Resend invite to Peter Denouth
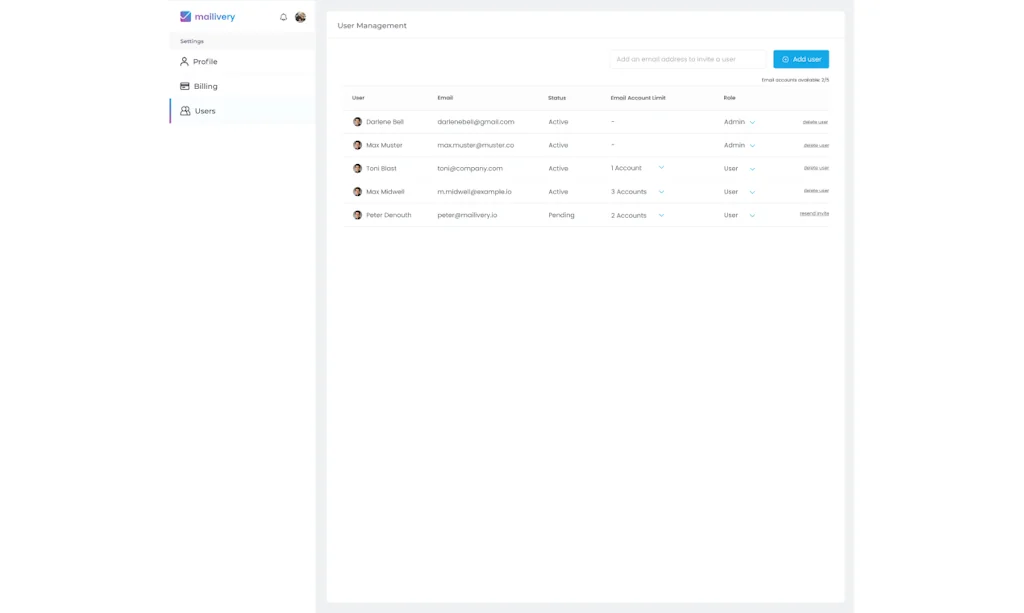Viewport: 1024px width, 613px height. coord(814,214)
